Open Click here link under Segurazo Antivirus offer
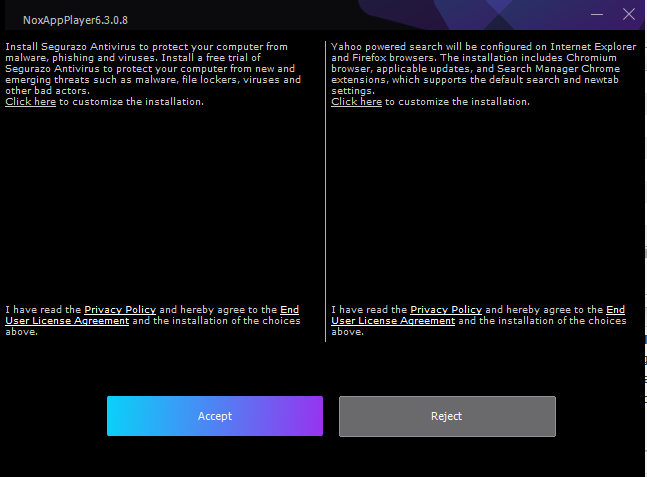Screen dimensions: 647x477 tap(31, 102)
